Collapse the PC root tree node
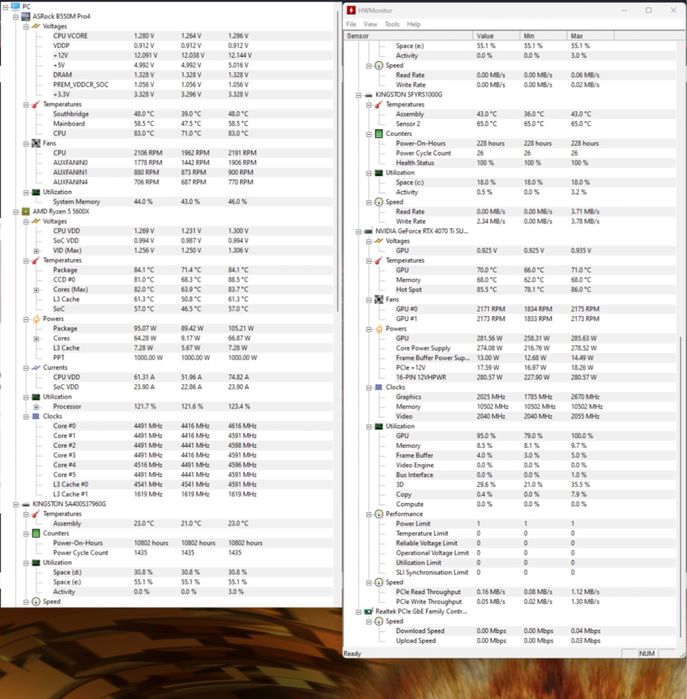This screenshot has height=699, width=687. (x=5, y=7)
